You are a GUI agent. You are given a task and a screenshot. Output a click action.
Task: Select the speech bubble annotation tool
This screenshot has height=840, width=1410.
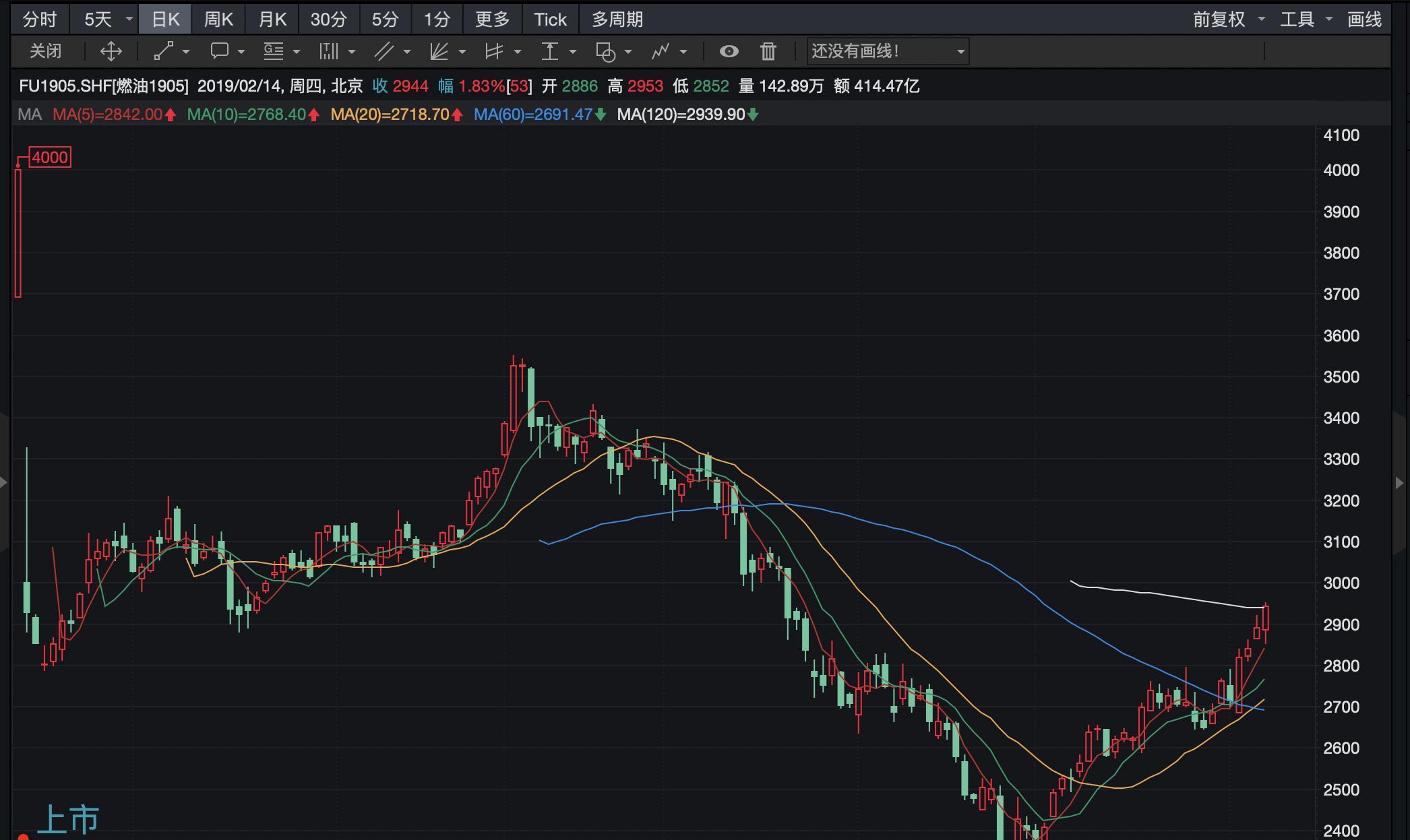click(x=219, y=51)
